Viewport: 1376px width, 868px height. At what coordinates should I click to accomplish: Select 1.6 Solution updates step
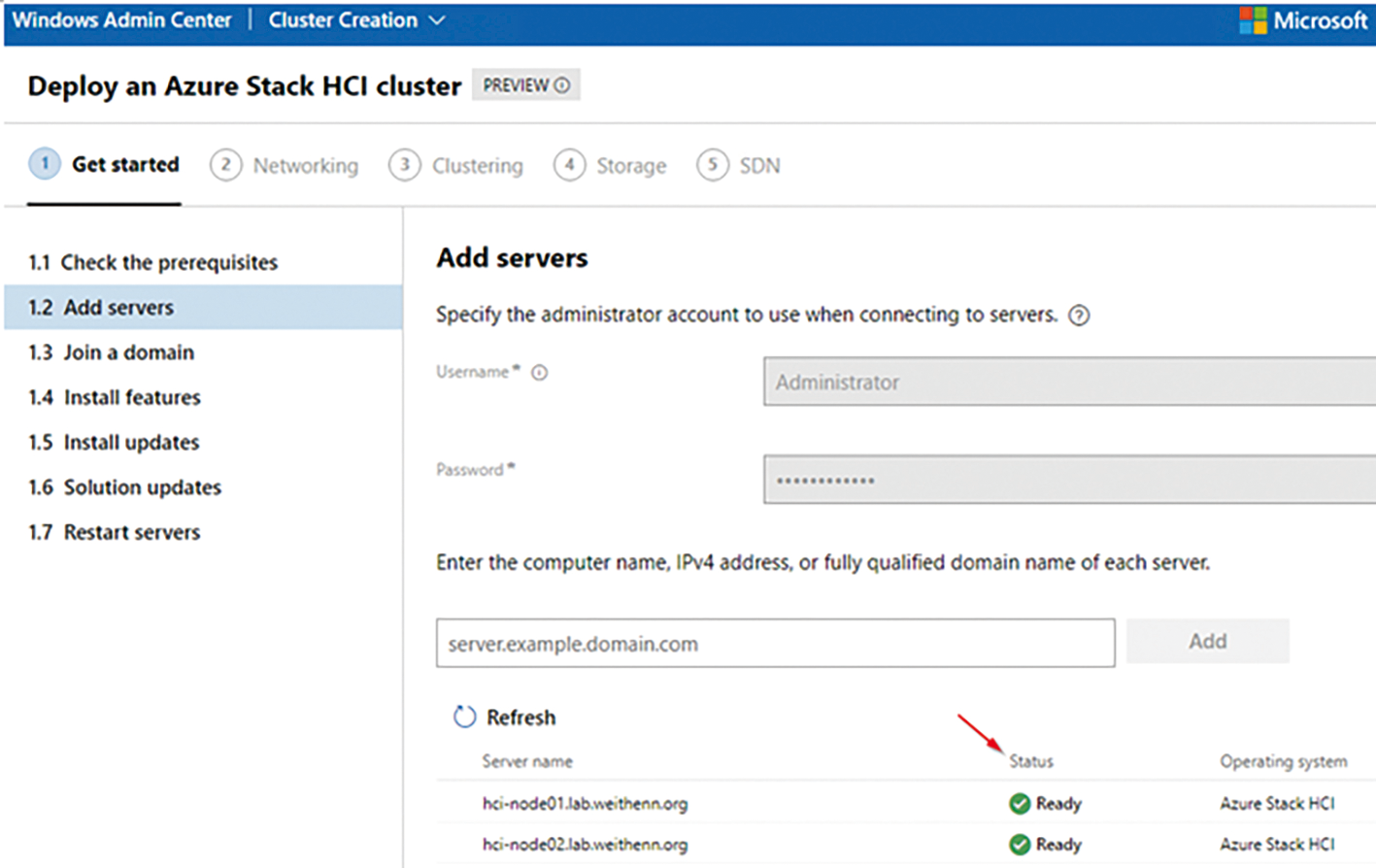(x=203, y=487)
